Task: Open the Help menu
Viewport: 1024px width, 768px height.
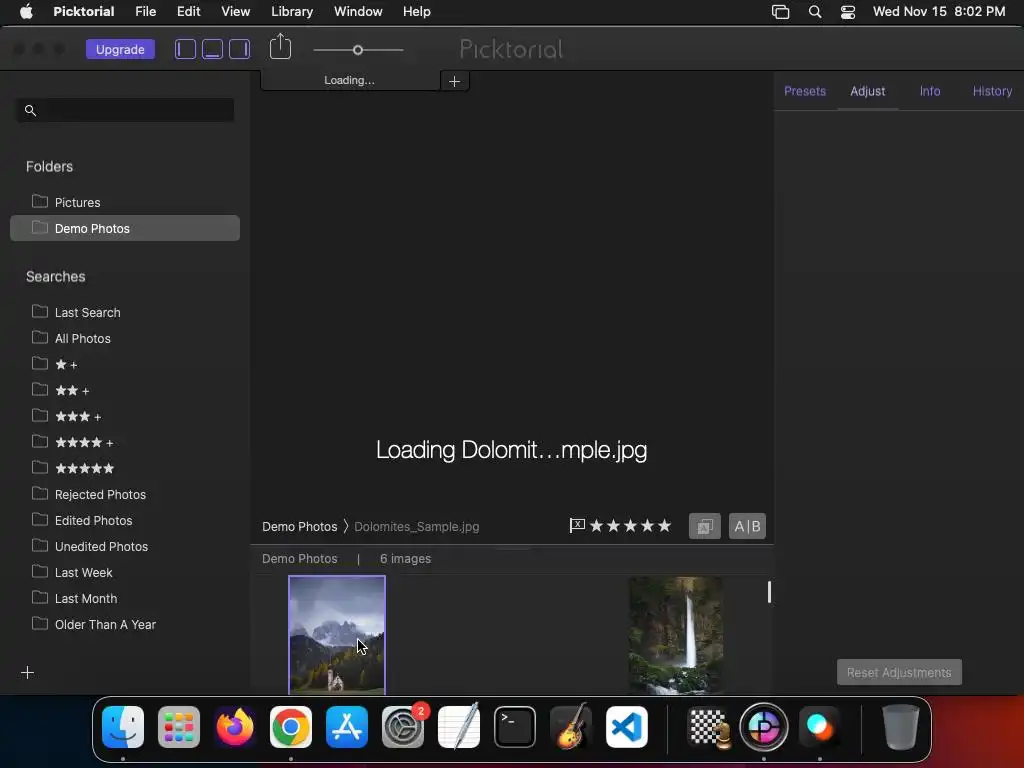Action: [417, 11]
